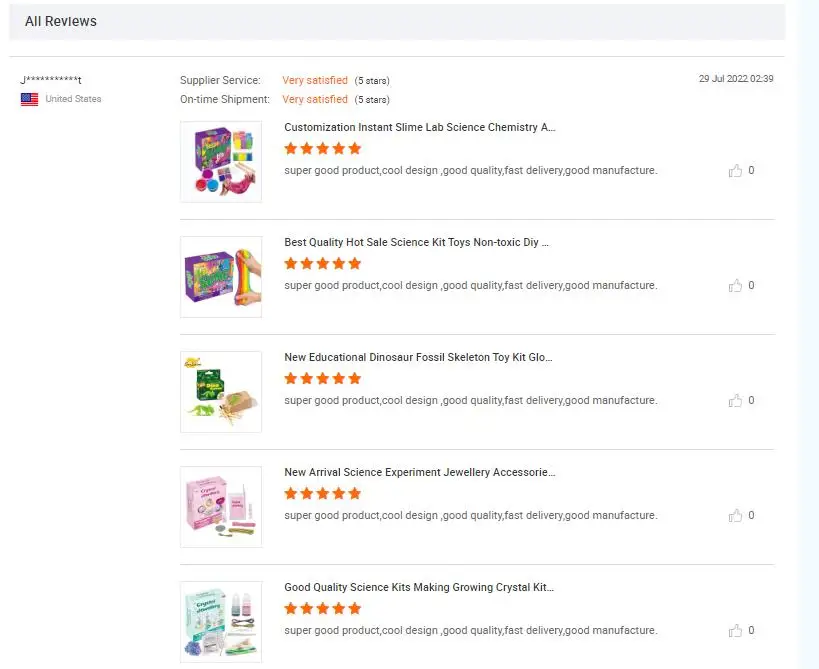View the slime lab product thumbnail

221,162
